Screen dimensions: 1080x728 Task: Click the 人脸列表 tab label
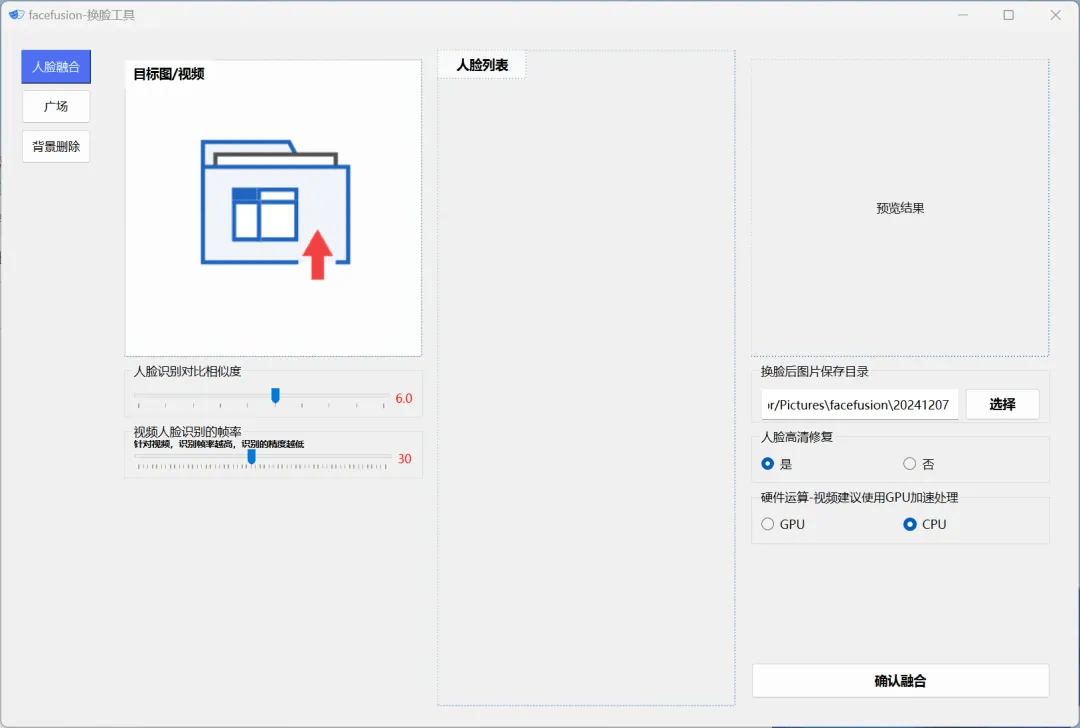tap(481, 64)
